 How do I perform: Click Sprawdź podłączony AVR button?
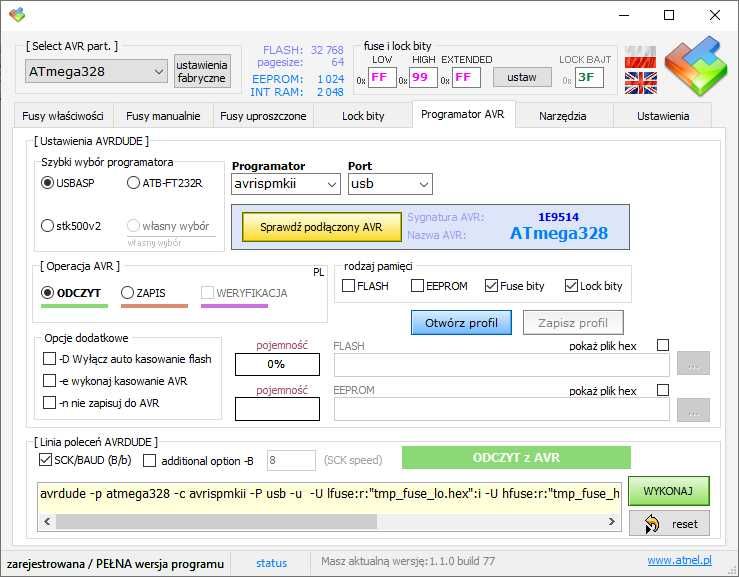point(321,227)
